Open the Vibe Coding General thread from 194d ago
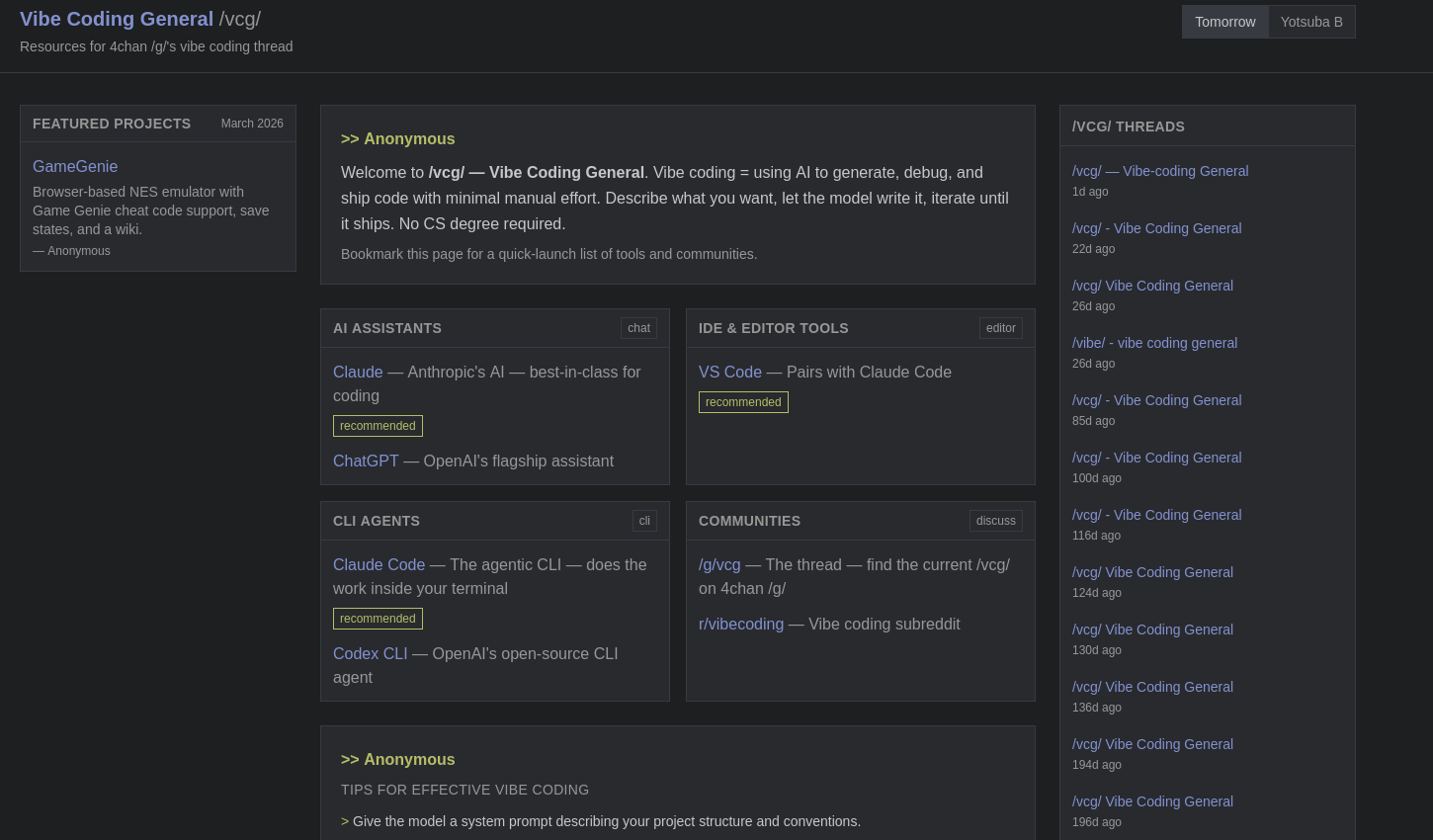Image resolution: width=1433 pixels, height=840 pixels. click(1152, 744)
